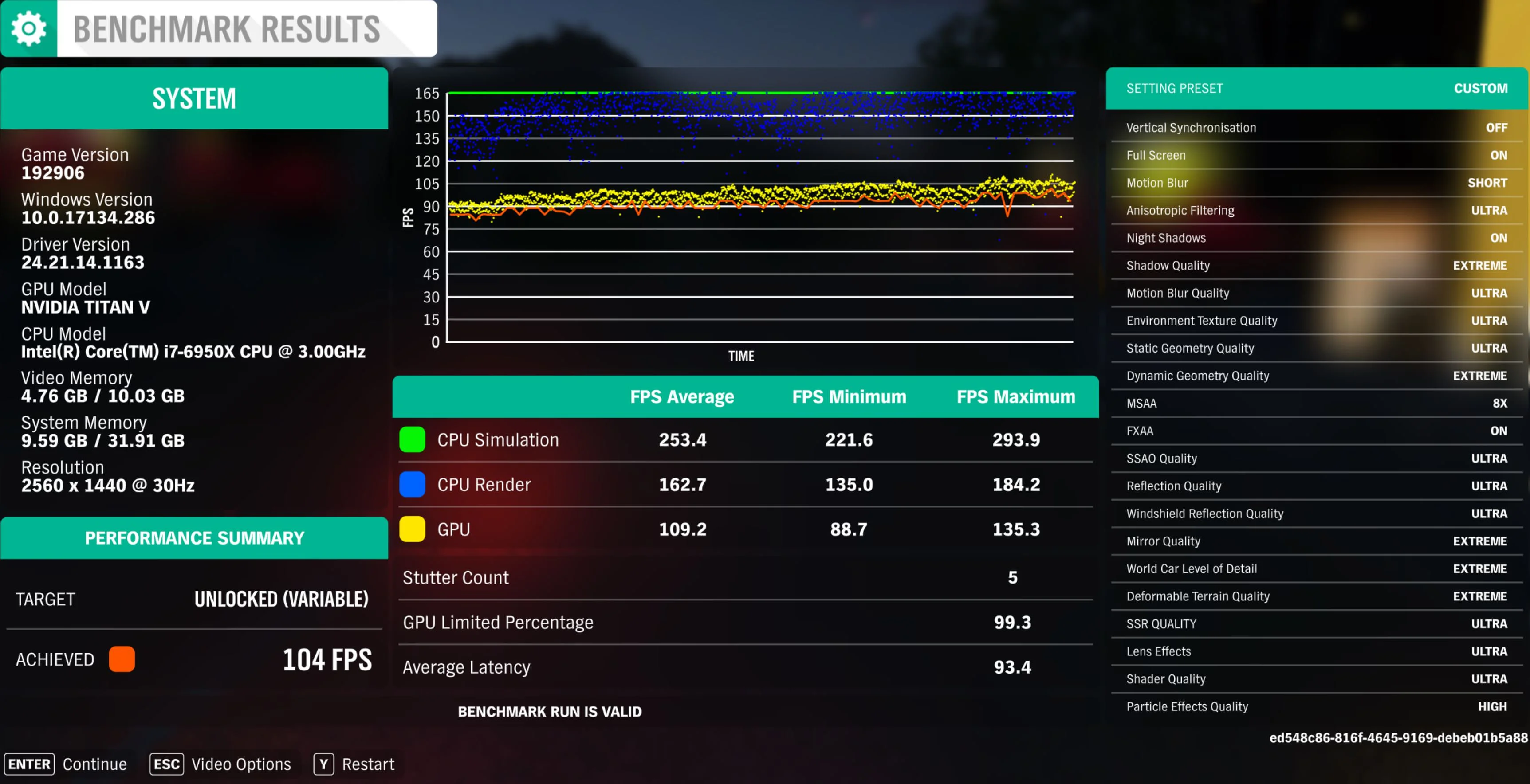1530x784 pixels.
Task: Select the System panel header
Action: pos(194,98)
